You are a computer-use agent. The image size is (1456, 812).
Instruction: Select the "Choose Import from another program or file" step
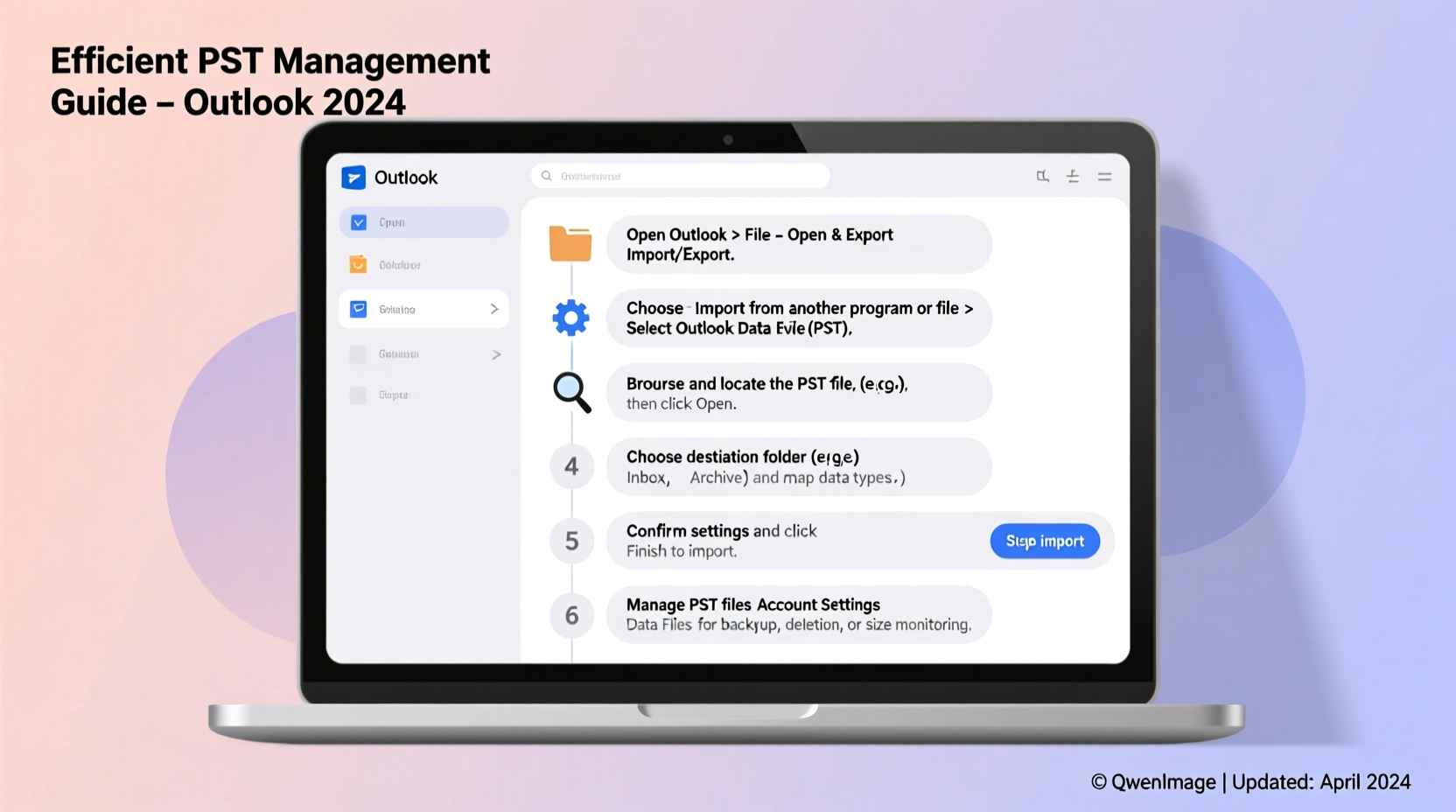coord(799,318)
